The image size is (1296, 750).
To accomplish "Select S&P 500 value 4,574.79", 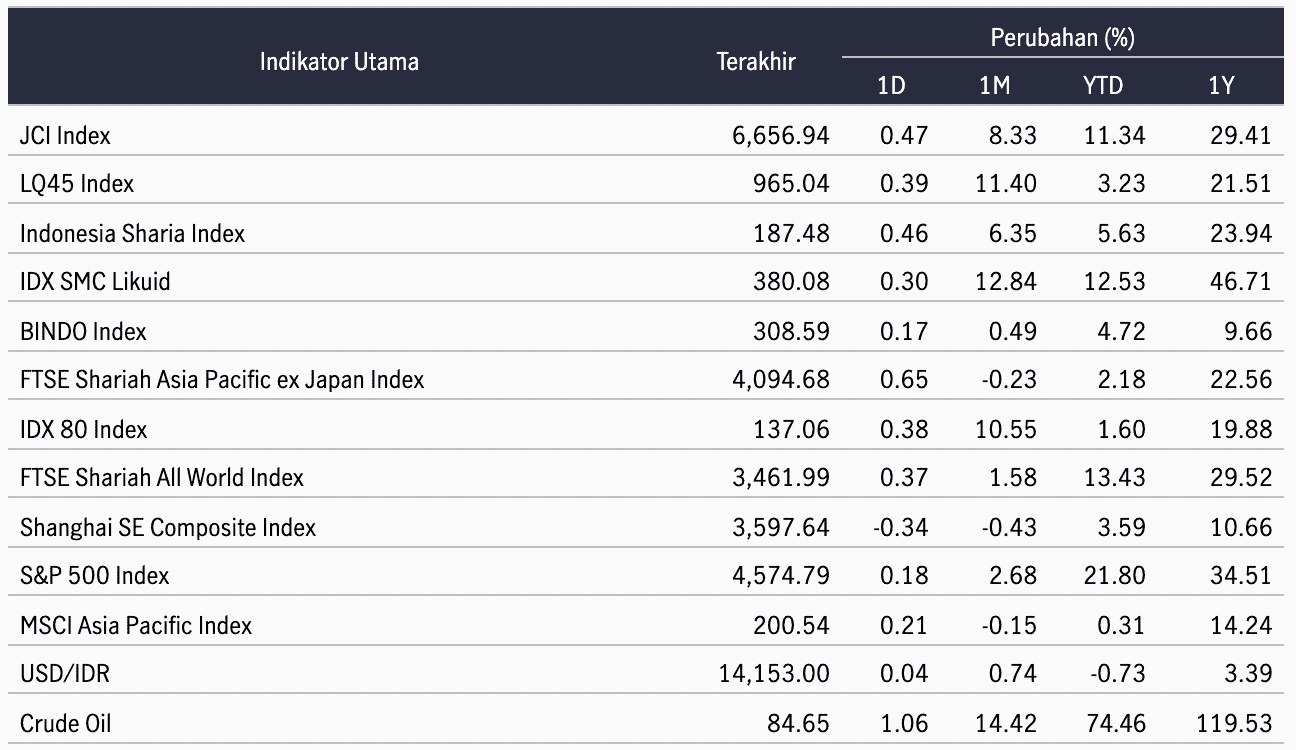I will (x=781, y=576).
